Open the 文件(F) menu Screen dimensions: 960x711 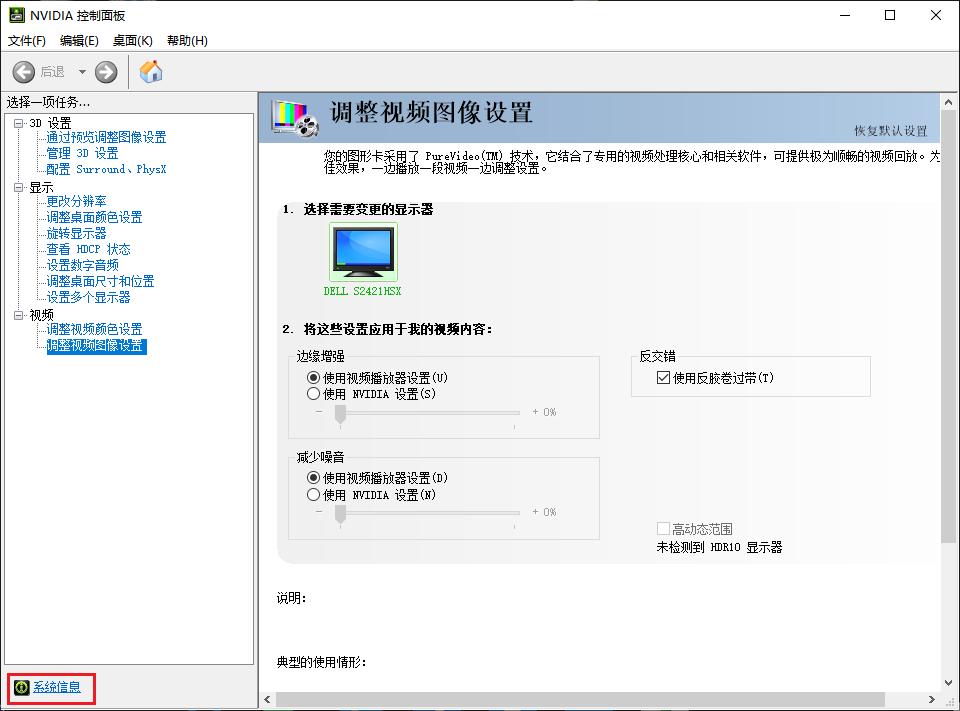(26, 40)
